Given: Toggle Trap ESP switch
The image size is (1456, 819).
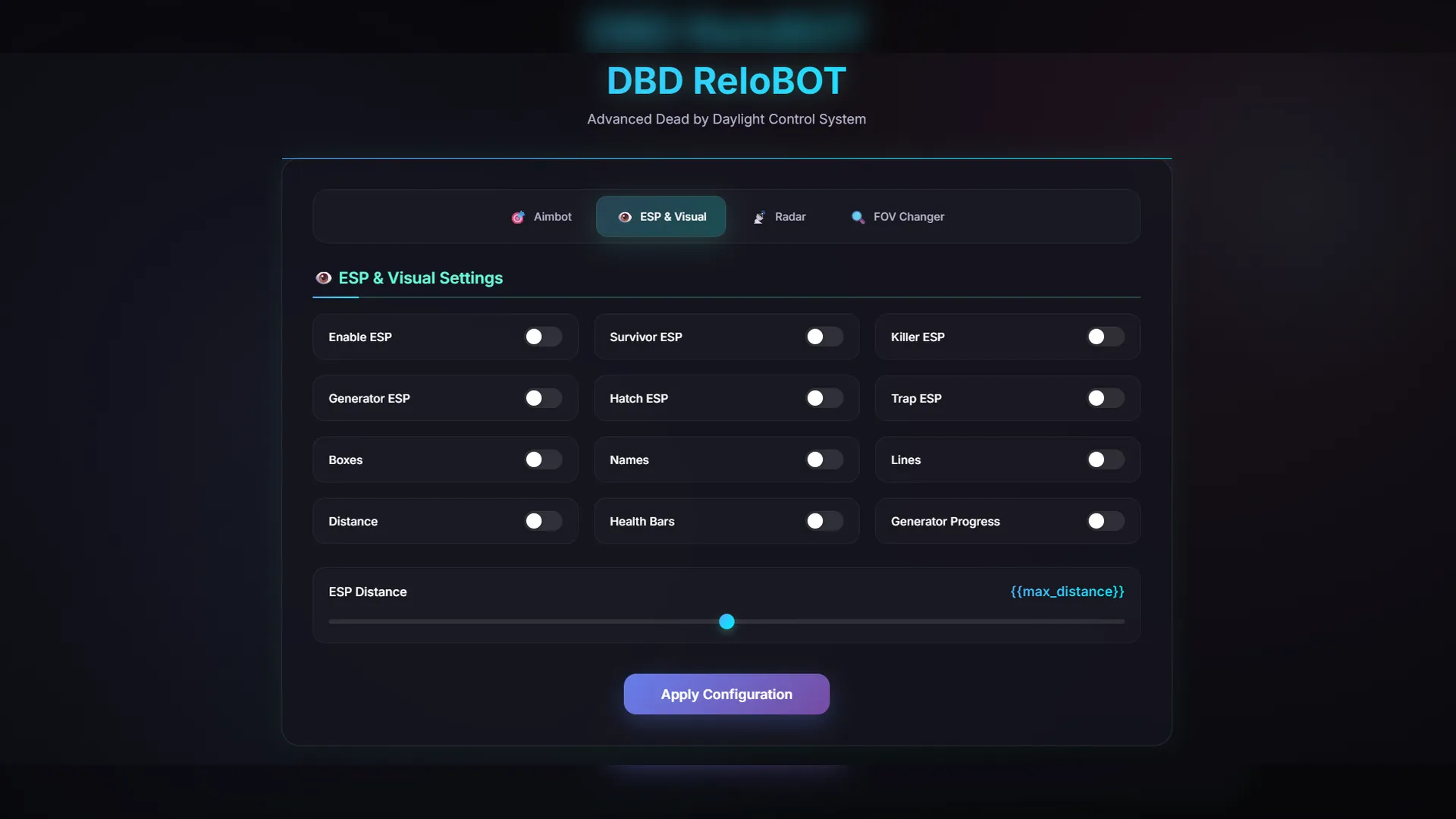Looking at the screenshot, I should 1105,398.
